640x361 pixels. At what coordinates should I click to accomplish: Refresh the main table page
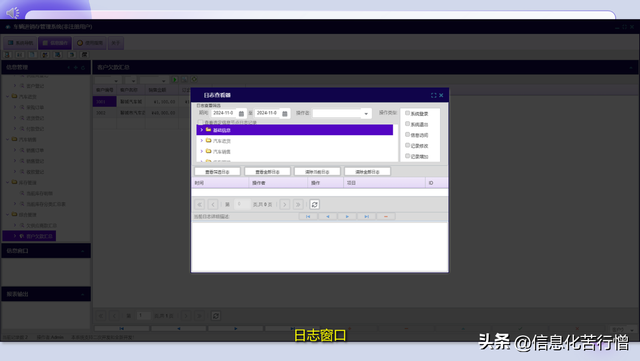point(216,316)
